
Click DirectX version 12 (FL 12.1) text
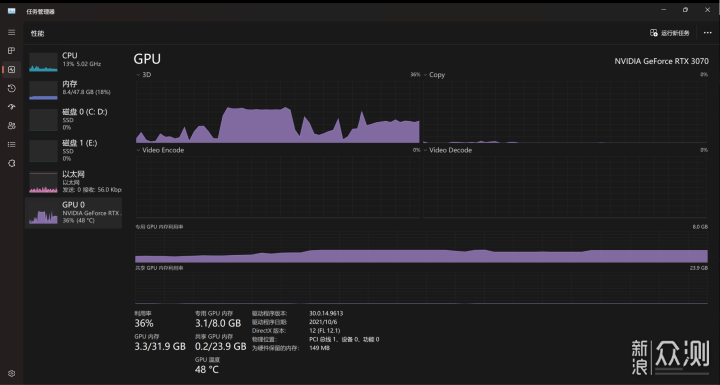click(325, 331)
